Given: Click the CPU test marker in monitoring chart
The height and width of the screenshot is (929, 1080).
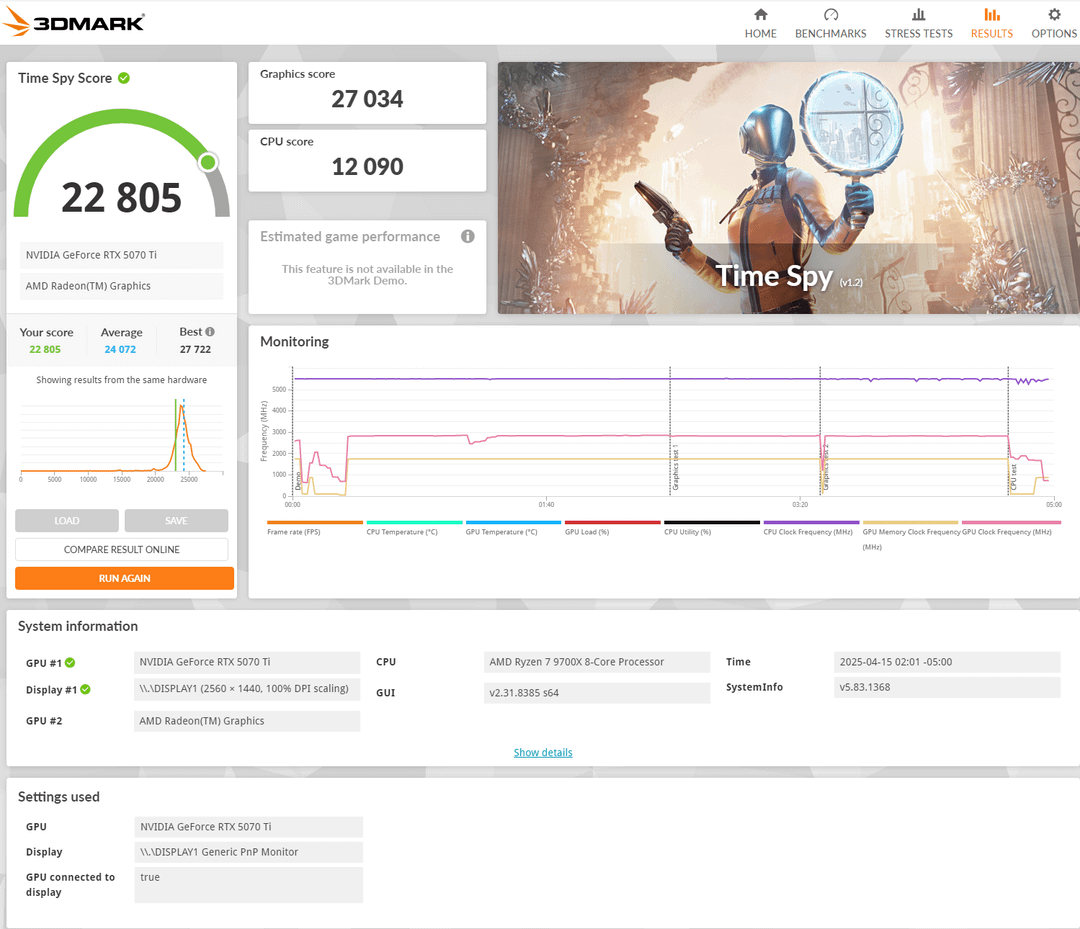Looking at the screenshot, I should (x=1013, y=477).
